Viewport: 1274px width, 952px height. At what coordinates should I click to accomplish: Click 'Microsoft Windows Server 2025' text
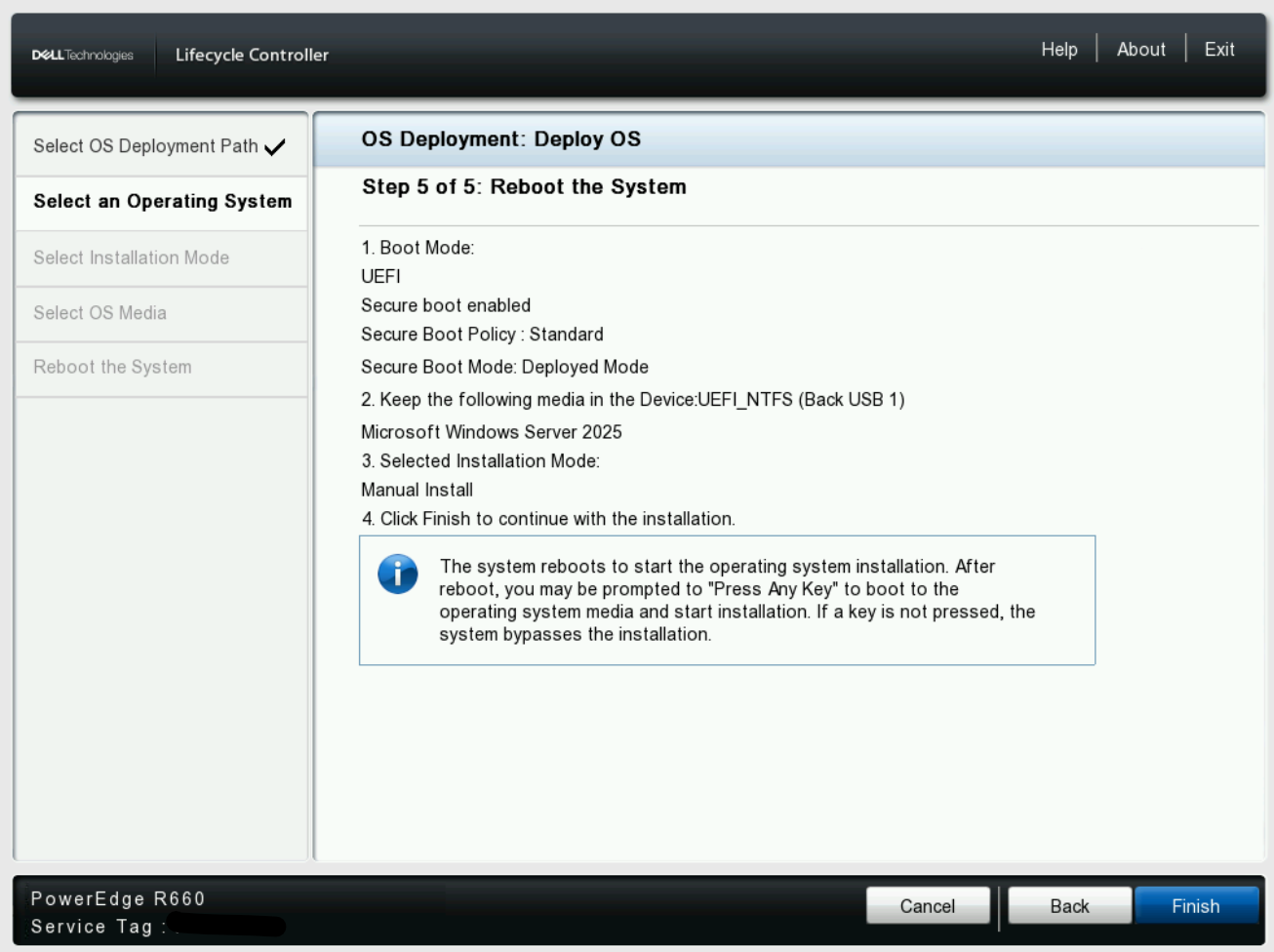(492, 432)
